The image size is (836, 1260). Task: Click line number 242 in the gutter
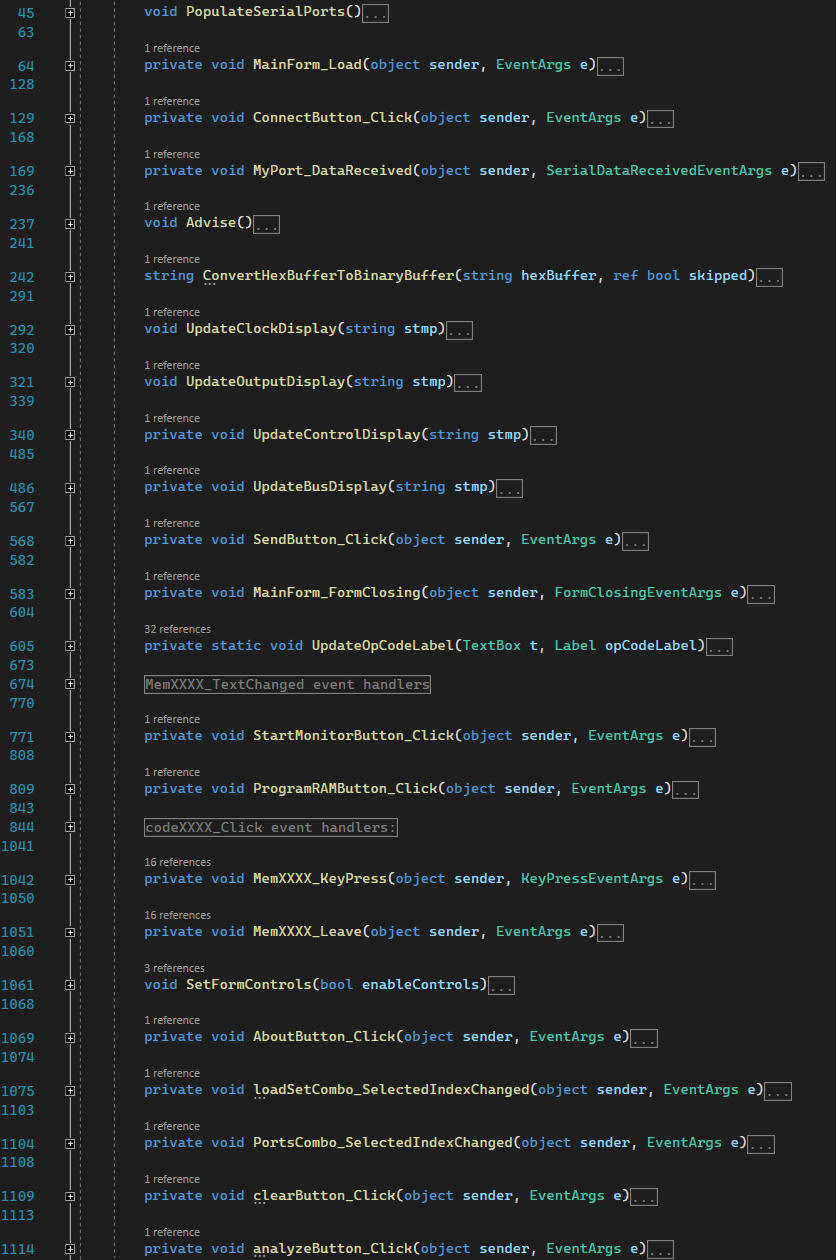click(x=21, y=277)
